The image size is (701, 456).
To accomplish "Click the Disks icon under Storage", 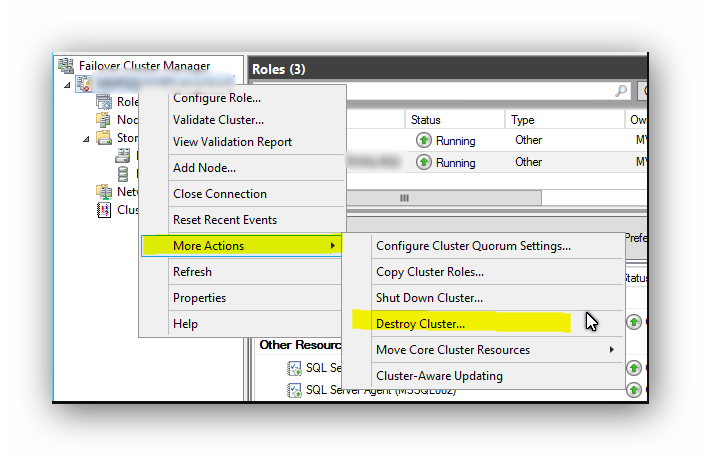I will click(x=122, y=156).
